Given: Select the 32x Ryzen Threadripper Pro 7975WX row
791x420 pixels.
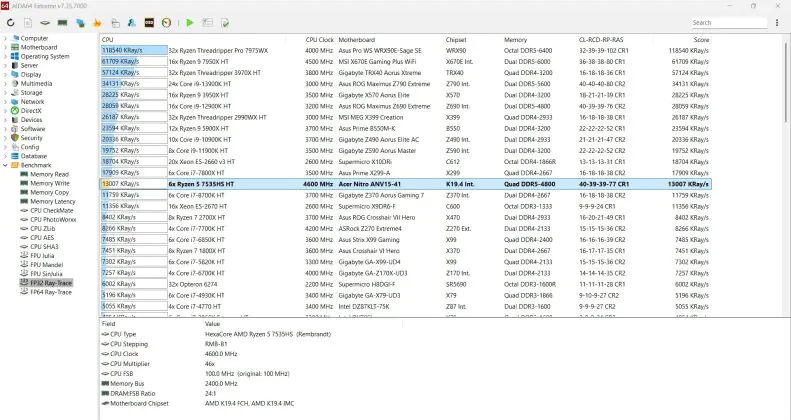Looking at the screenshot, I should point(406,51).
